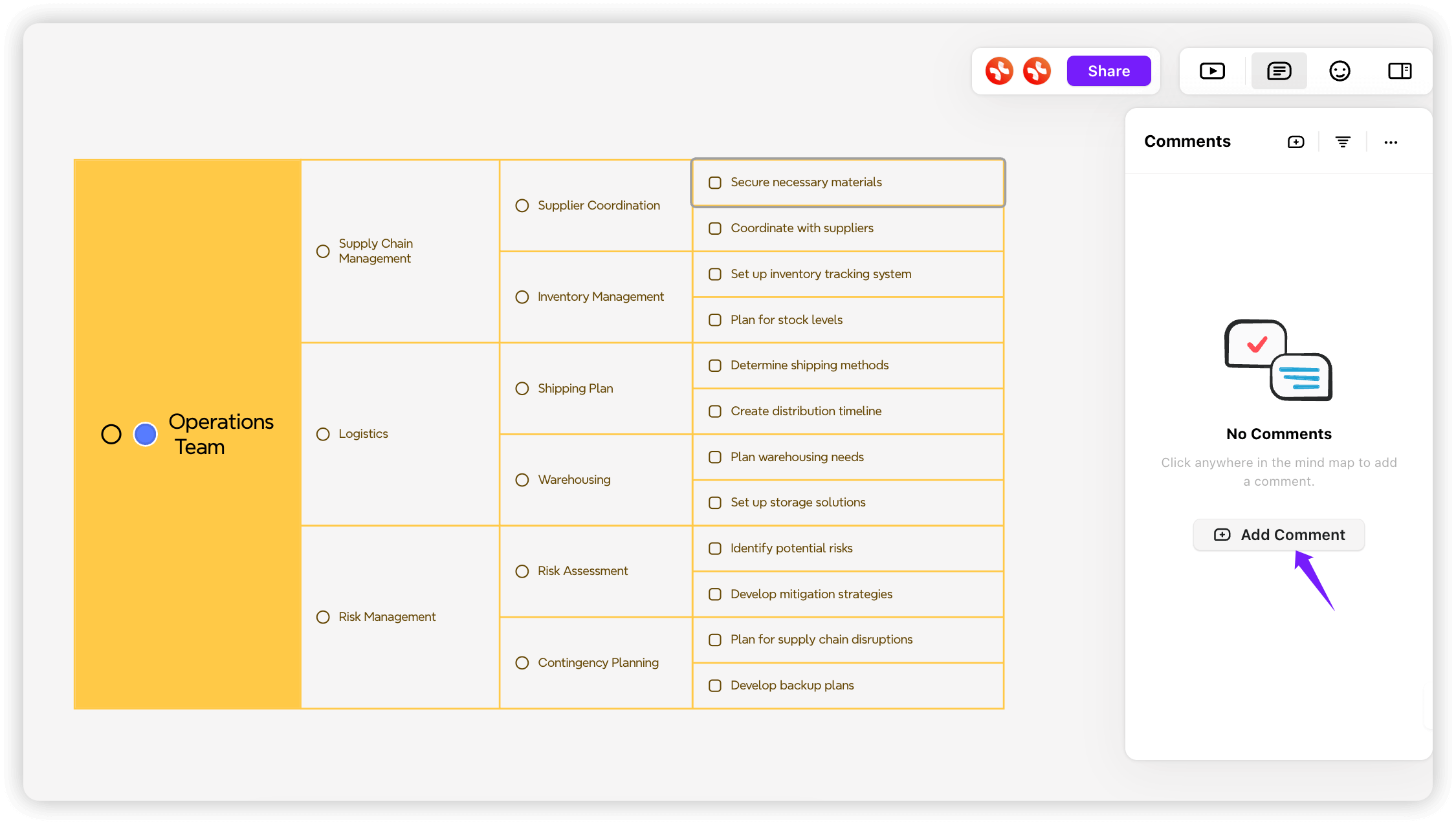Viewport: 1456px width, 824px height.
Task: Click the first red app logo icon
Action: [x=999, y=70]
